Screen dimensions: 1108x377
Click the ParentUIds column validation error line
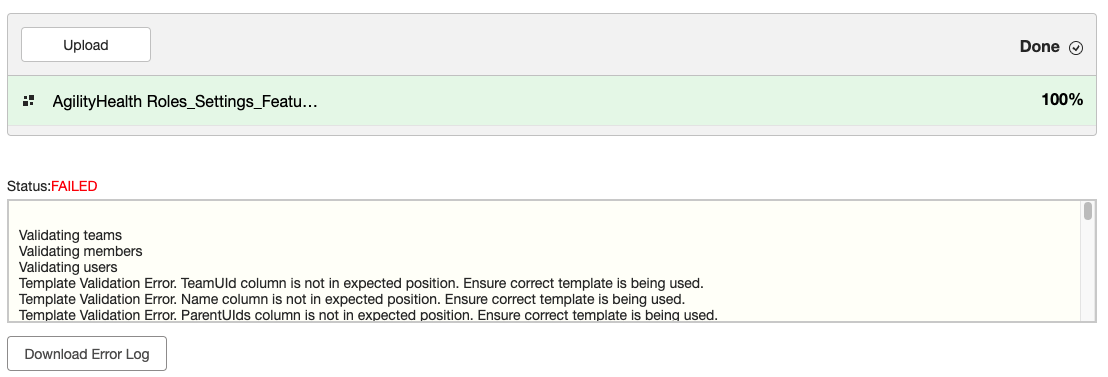coord(368,316)
